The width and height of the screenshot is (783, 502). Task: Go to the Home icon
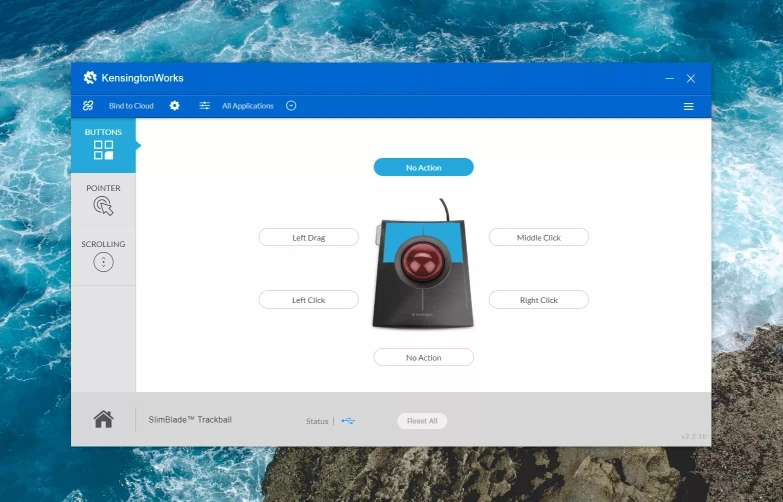(x=103, y=419)
